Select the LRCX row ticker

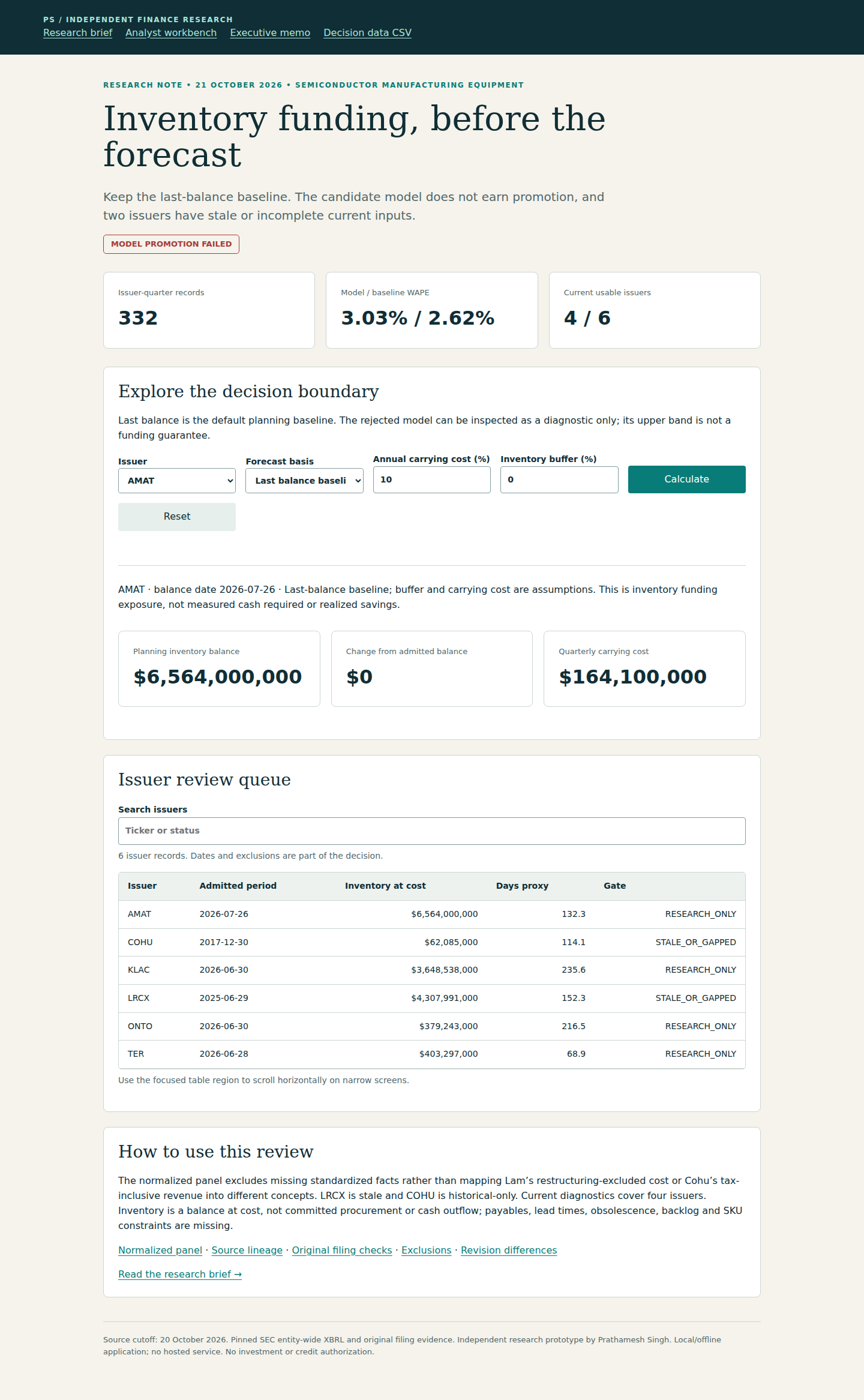pyautogui.click(x=139, y=999)
